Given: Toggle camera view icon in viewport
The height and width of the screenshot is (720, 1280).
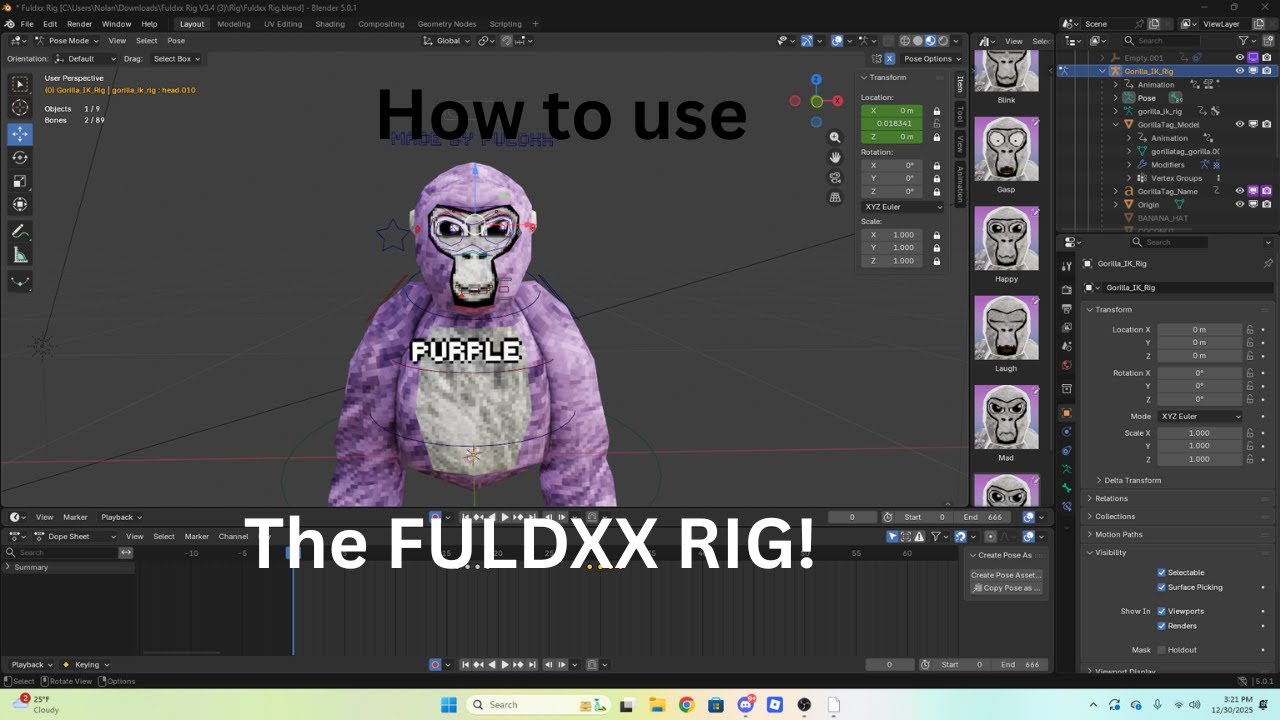Looking at the screenshot, I should point(835,178).
